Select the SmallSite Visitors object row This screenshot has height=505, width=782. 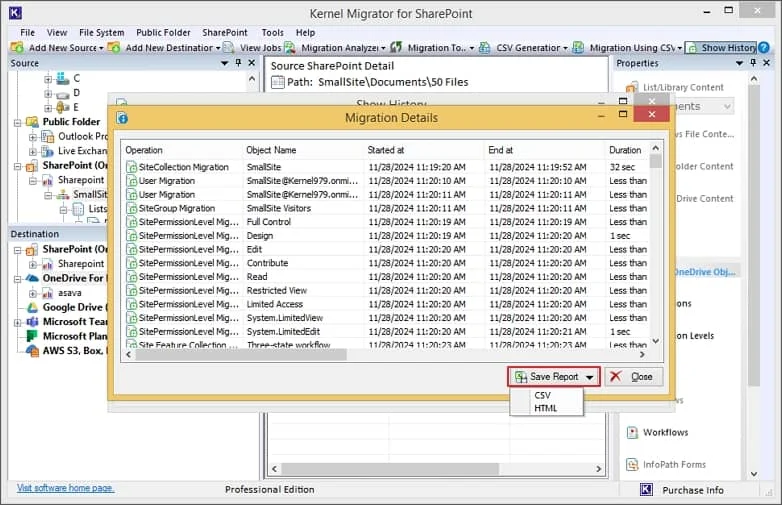click(387, 208)
